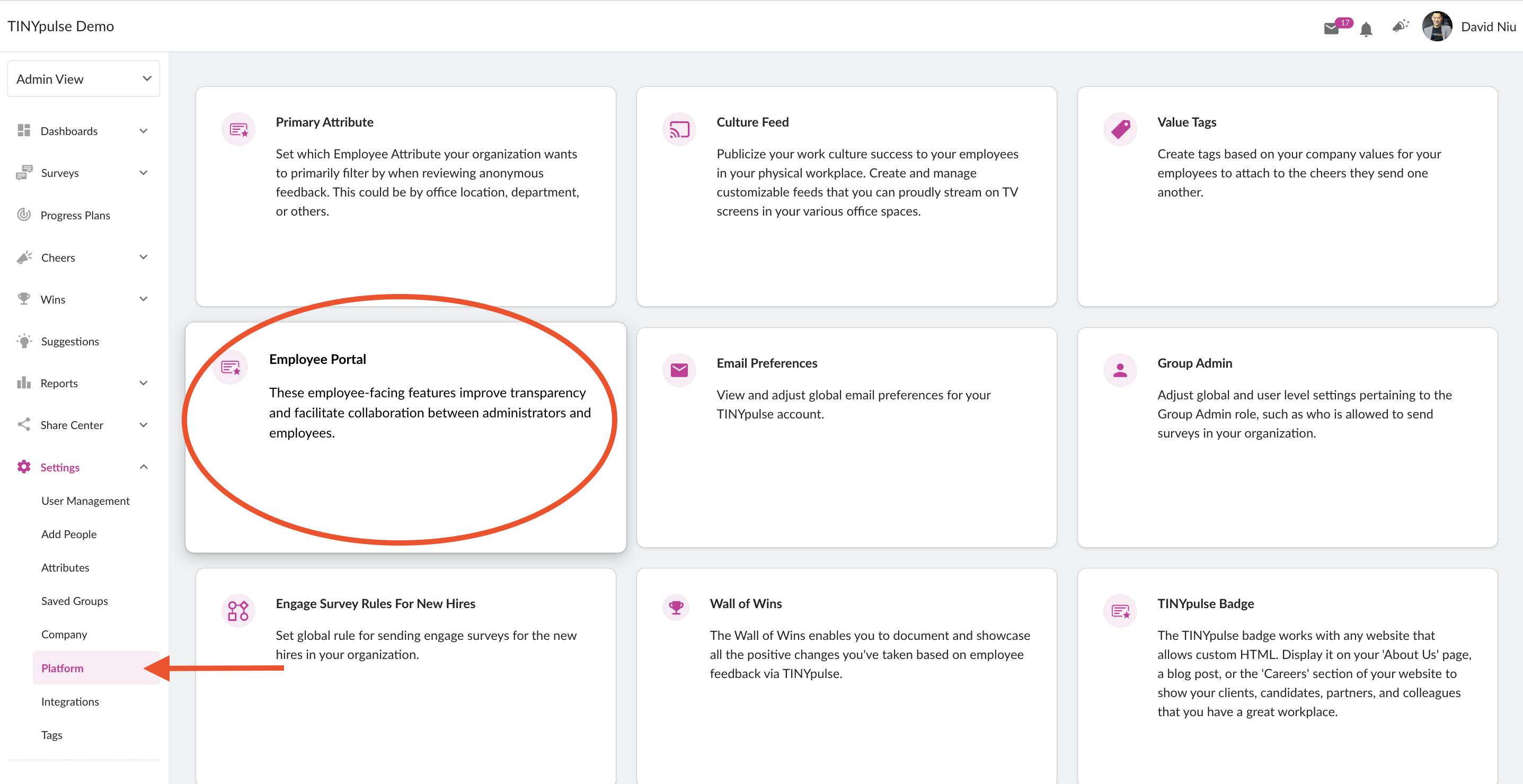Click the Dashboards grid icon
The height and width of the screenshot is (784, 1523).
(x=24, y=130)
